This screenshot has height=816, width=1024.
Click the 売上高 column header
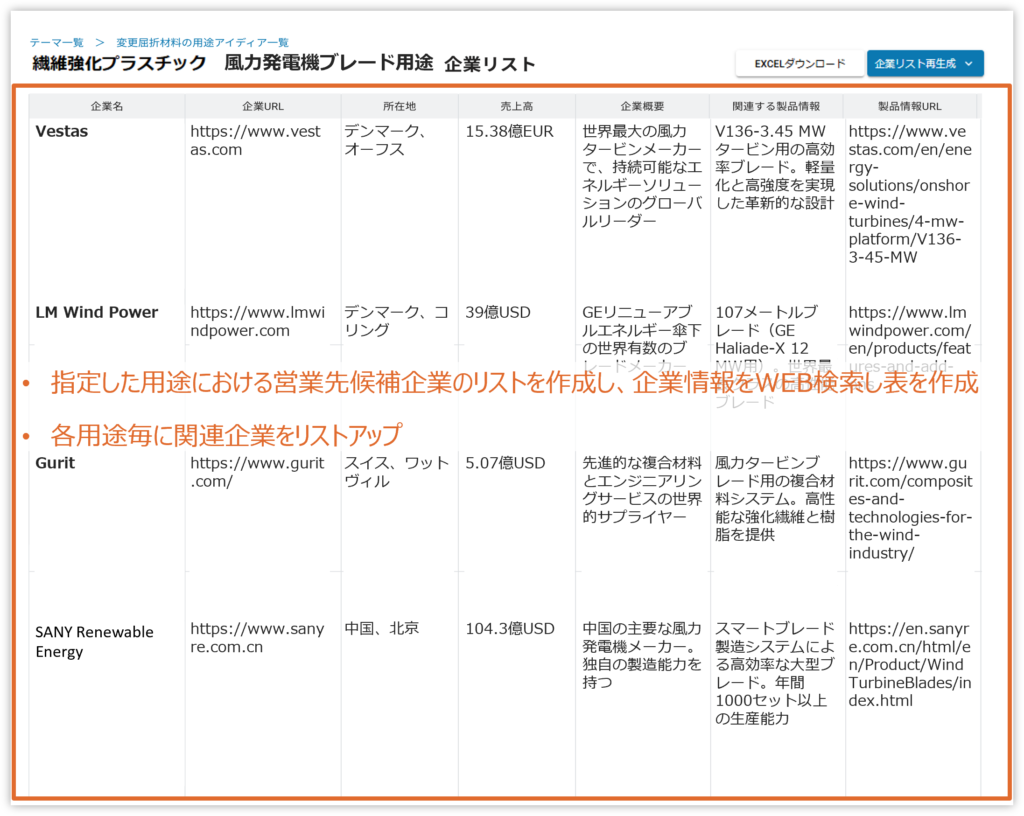click(x=517, y=106)
